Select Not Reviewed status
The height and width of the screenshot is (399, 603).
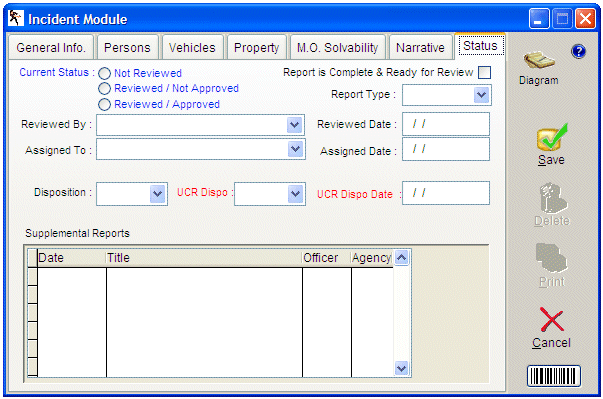click(104, 73)
